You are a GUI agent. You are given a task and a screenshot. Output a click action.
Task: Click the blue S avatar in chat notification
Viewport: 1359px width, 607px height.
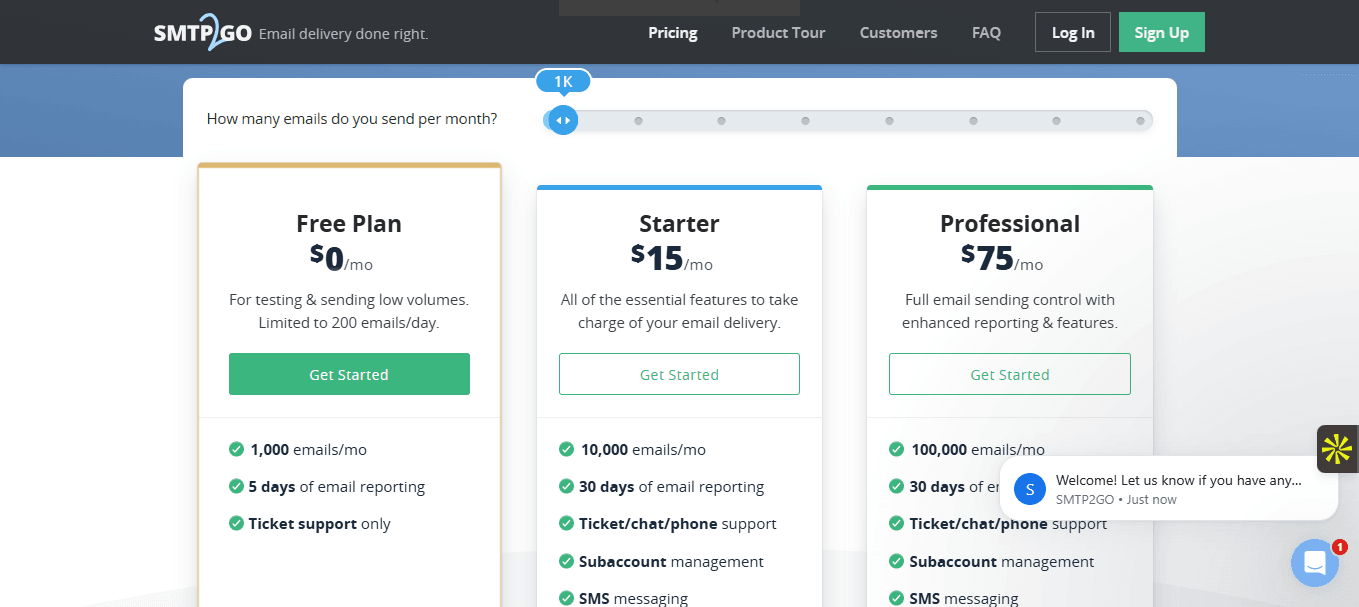pyautogui.click(x=1030, y=489)
